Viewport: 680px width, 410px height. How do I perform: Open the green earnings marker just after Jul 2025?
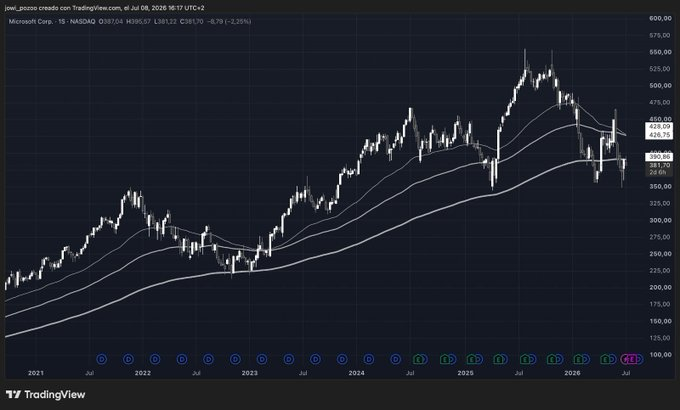(x=526, y=359)
